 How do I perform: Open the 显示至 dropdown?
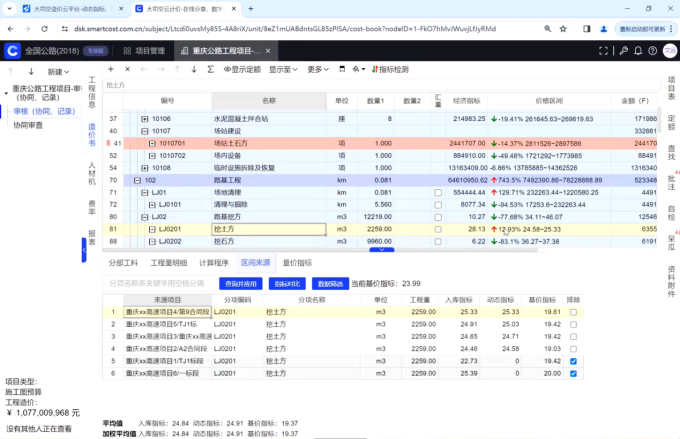[284, 70]
